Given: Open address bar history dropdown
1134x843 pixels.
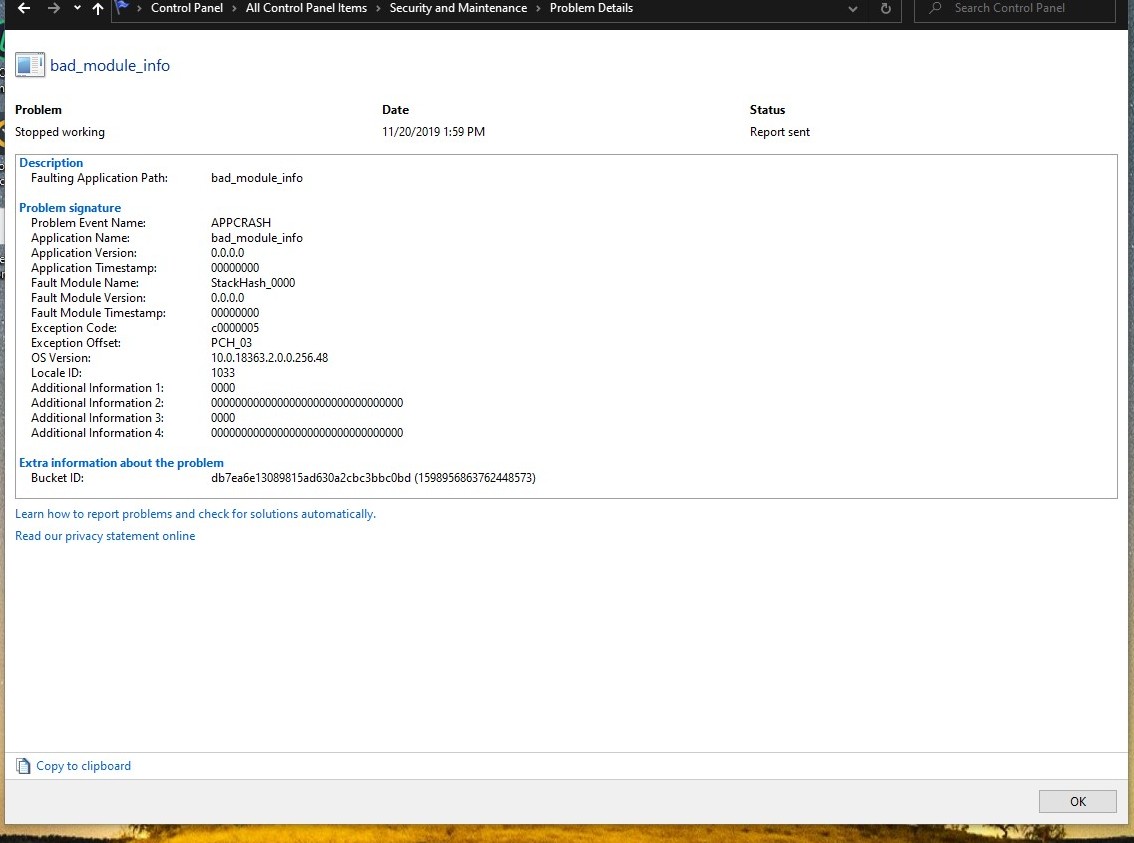Looking at the screenshot, I should tap(853, 9).
